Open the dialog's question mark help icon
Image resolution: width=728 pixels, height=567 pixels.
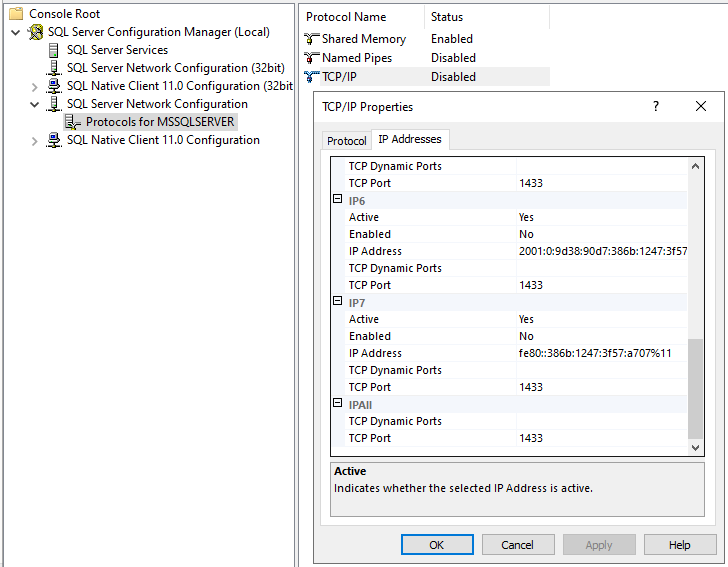click(656, 106)
